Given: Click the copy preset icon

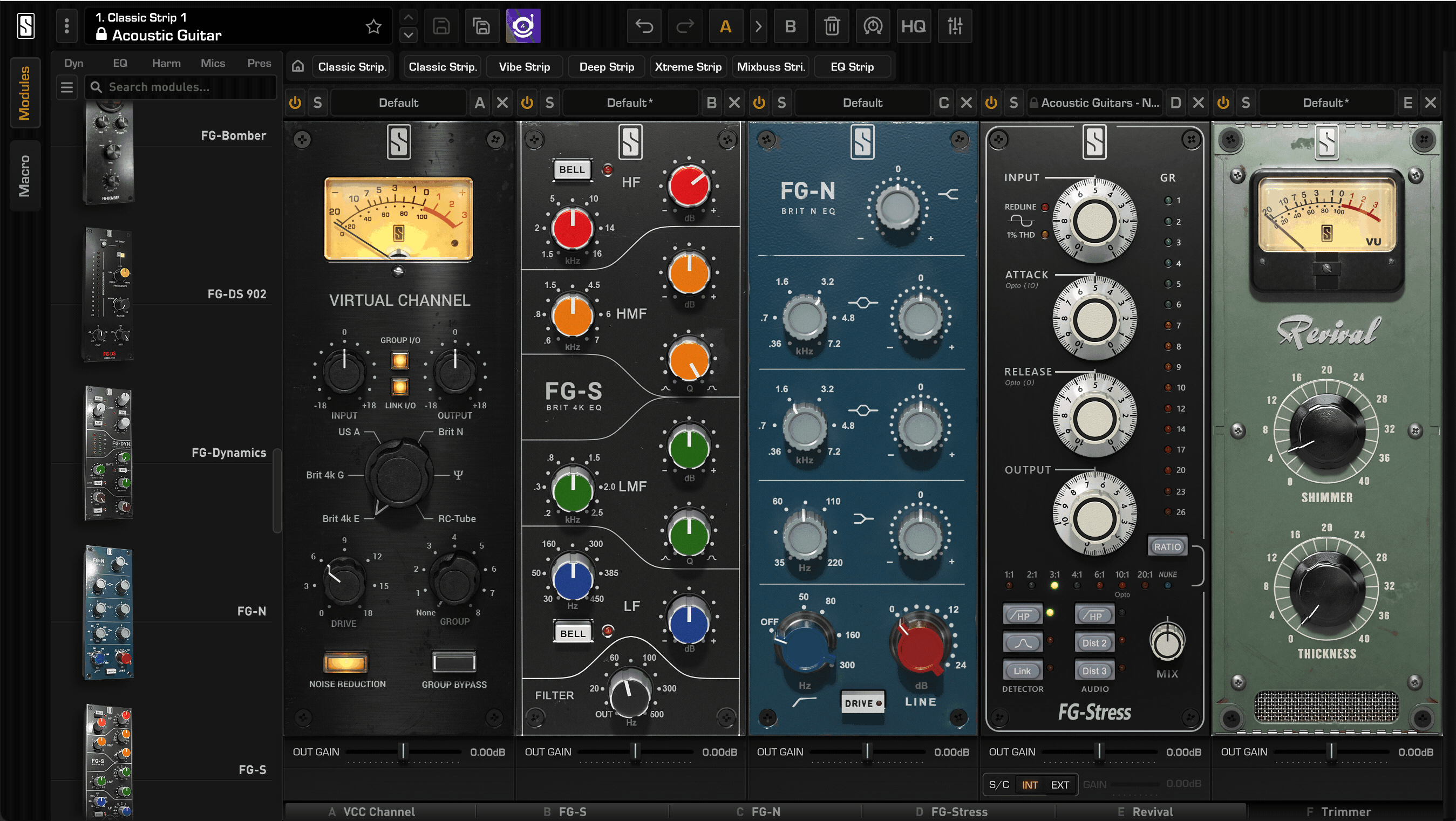Looking at the screenshot, I should 481,26.
